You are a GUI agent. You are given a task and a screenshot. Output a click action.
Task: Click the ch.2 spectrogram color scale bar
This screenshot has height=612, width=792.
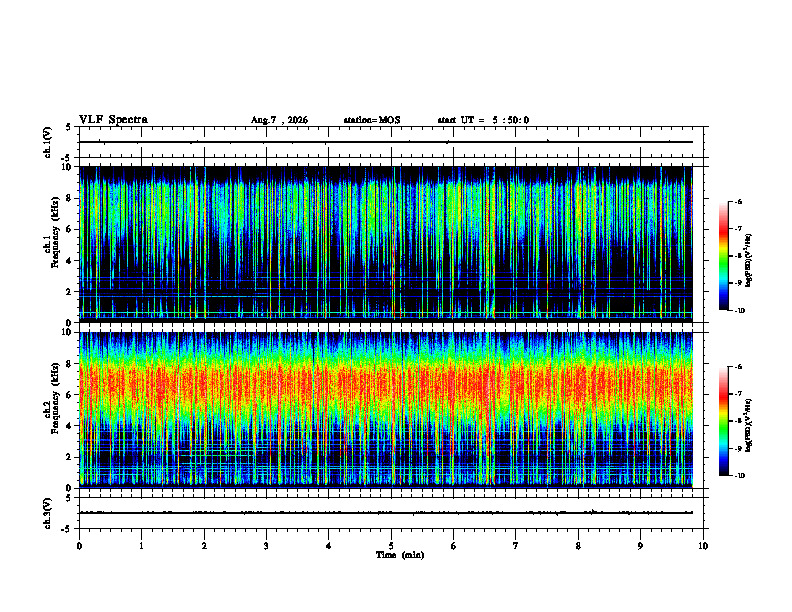[723, 421]
